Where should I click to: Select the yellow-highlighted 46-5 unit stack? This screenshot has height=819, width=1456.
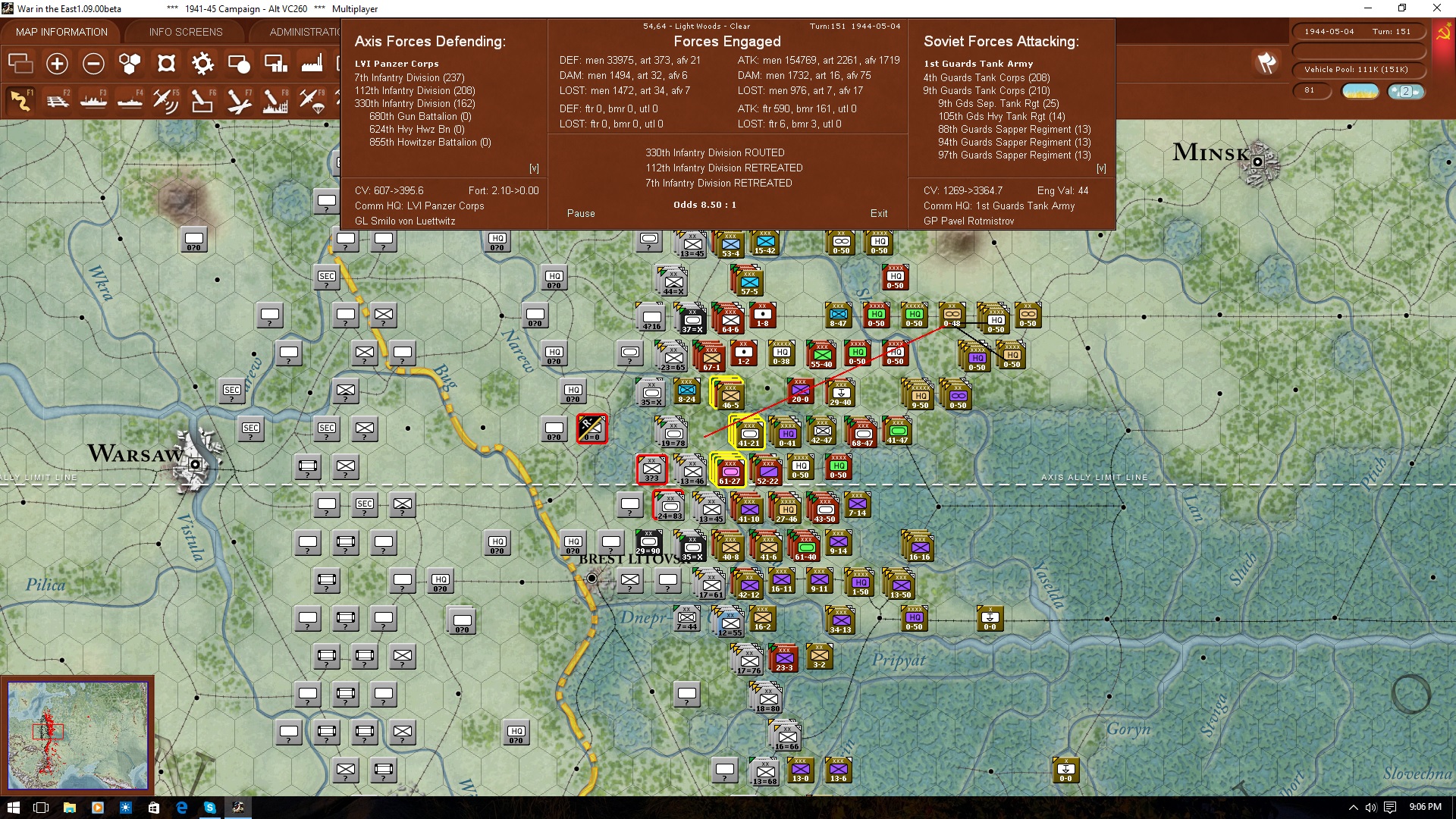[730, 394]
